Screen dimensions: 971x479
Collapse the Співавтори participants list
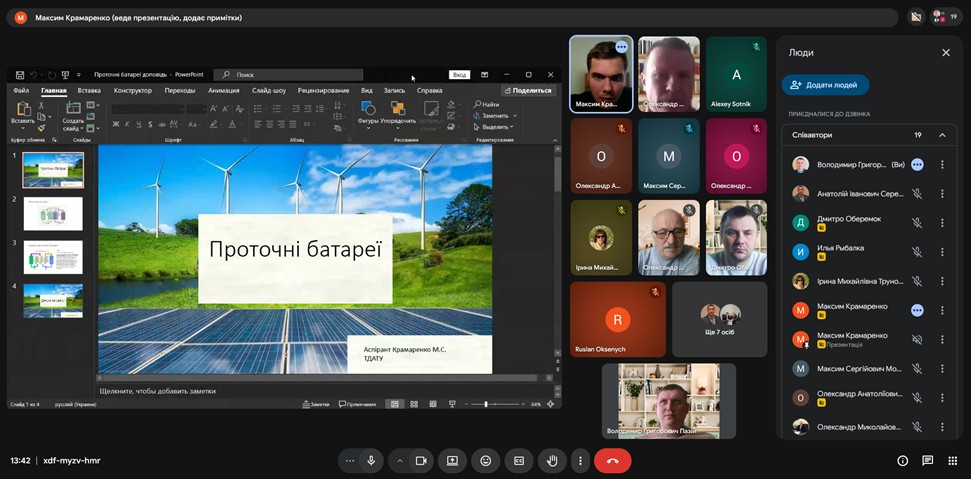(942, 135)
